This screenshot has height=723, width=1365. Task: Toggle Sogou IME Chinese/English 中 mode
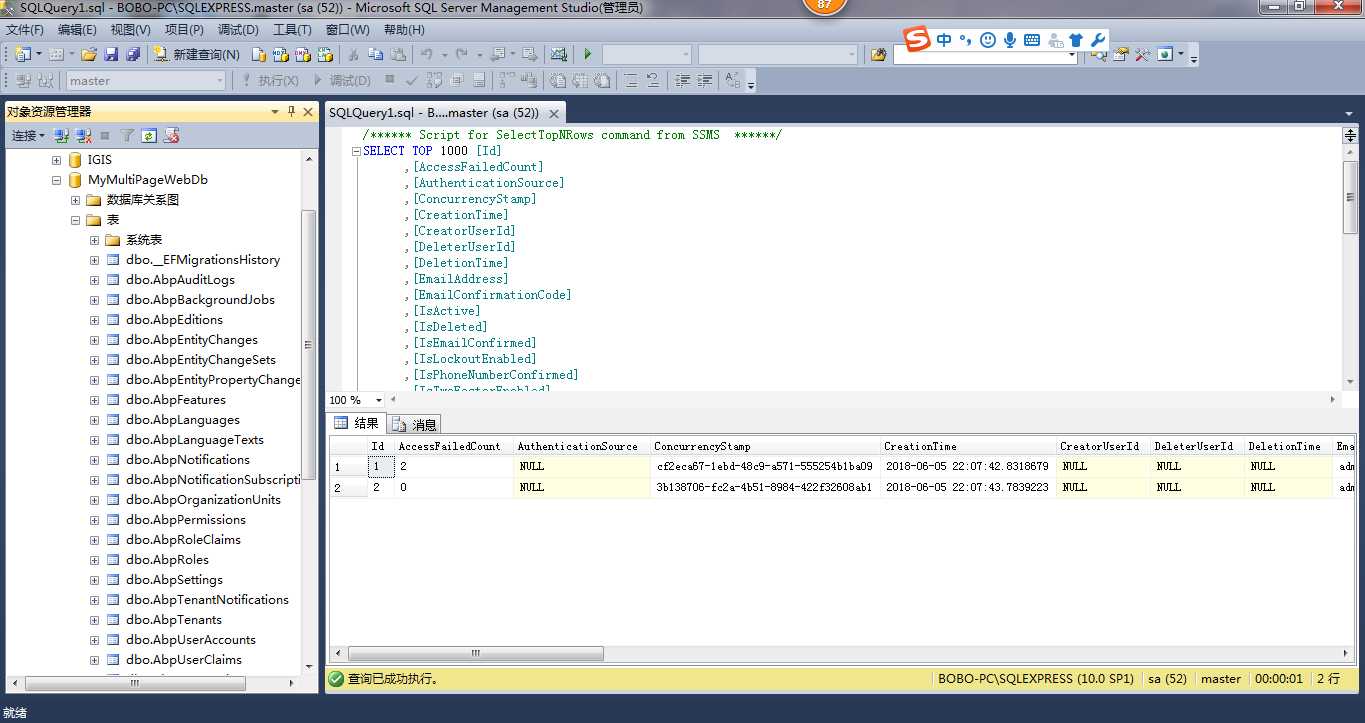tap(944, 40)
